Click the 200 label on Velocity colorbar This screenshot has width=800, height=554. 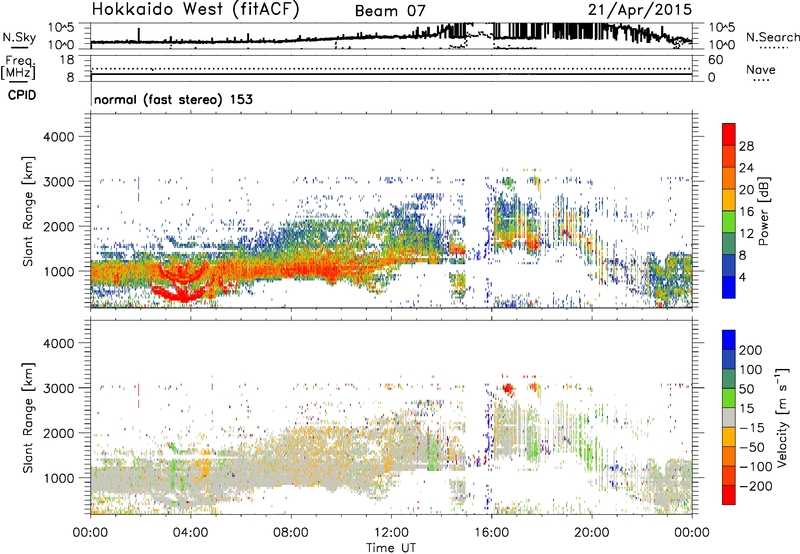751,350
